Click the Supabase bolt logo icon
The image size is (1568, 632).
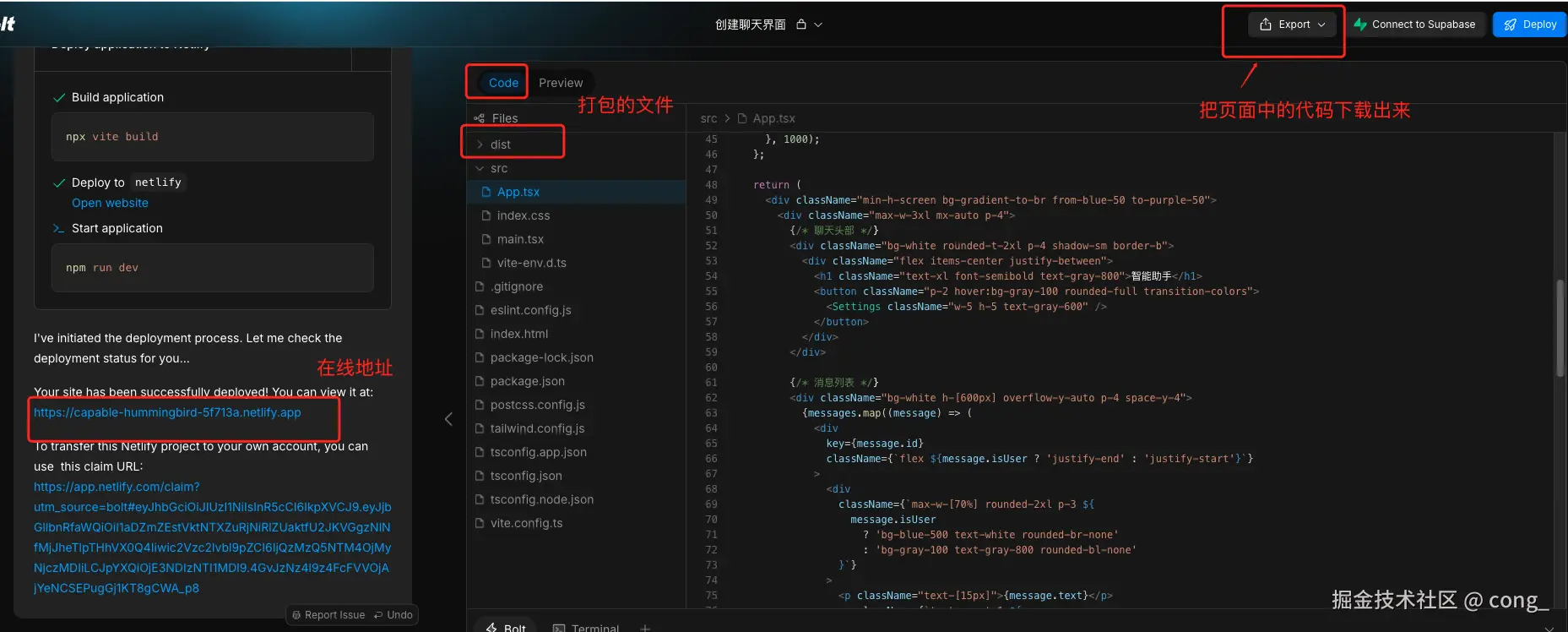[1360, 25]
